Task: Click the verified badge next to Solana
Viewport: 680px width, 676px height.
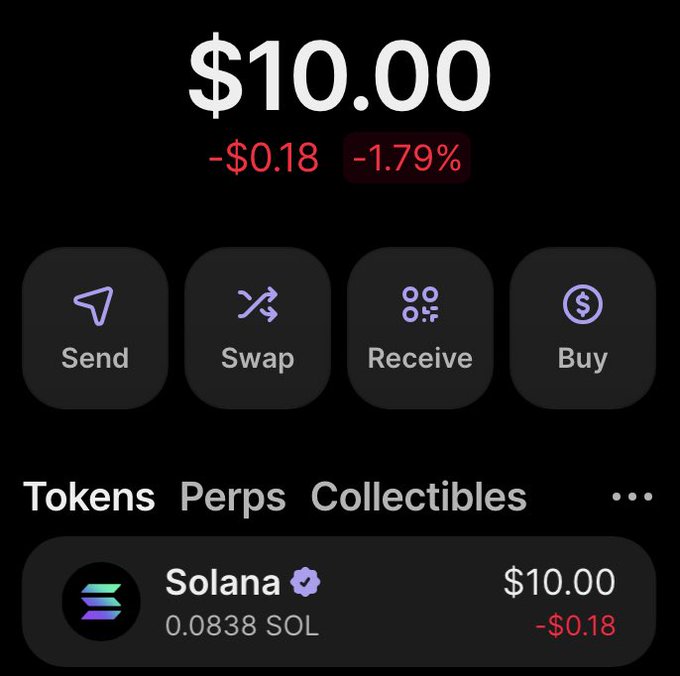Action: (x=305, y=581)
